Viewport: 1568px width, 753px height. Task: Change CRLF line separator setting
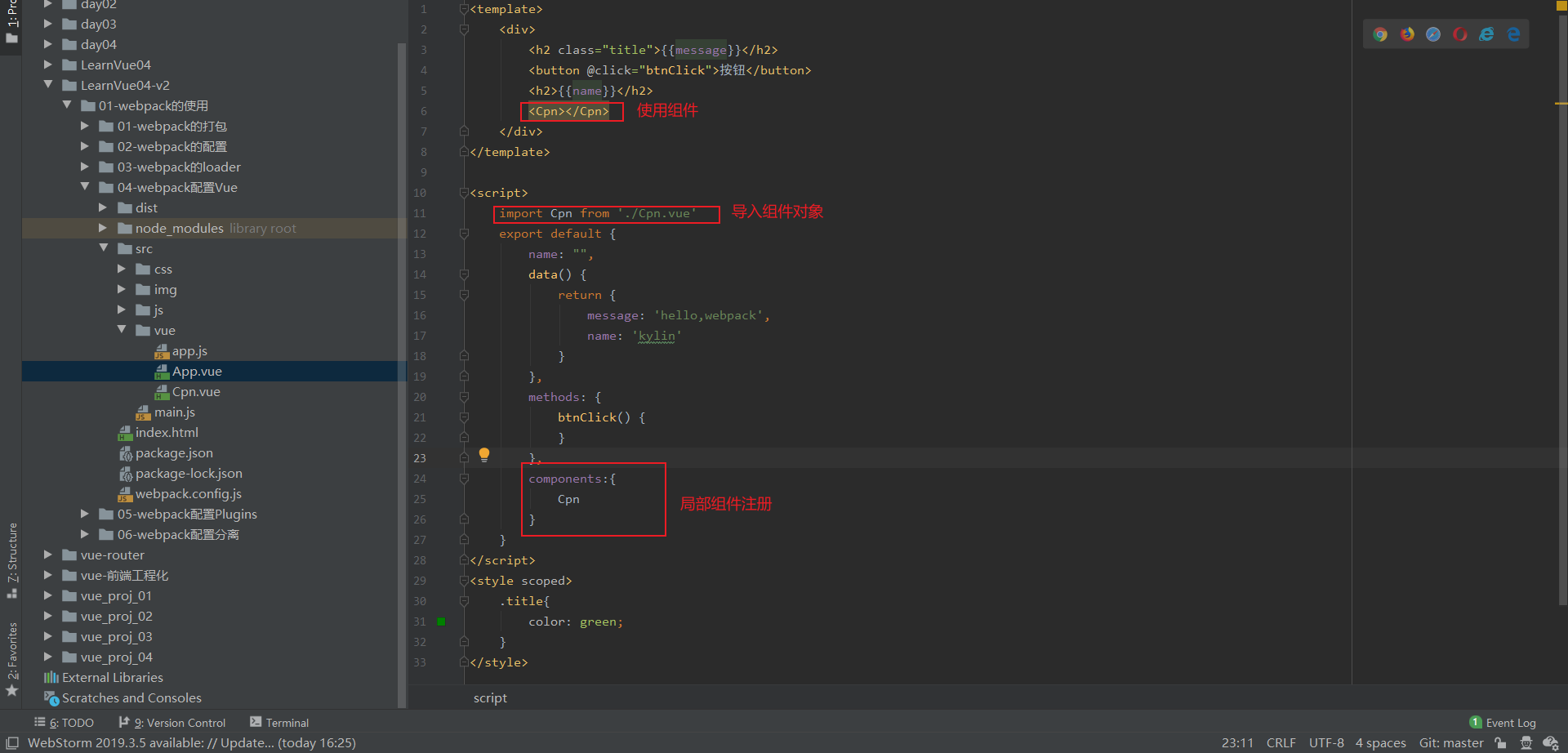pos(1281,743)
